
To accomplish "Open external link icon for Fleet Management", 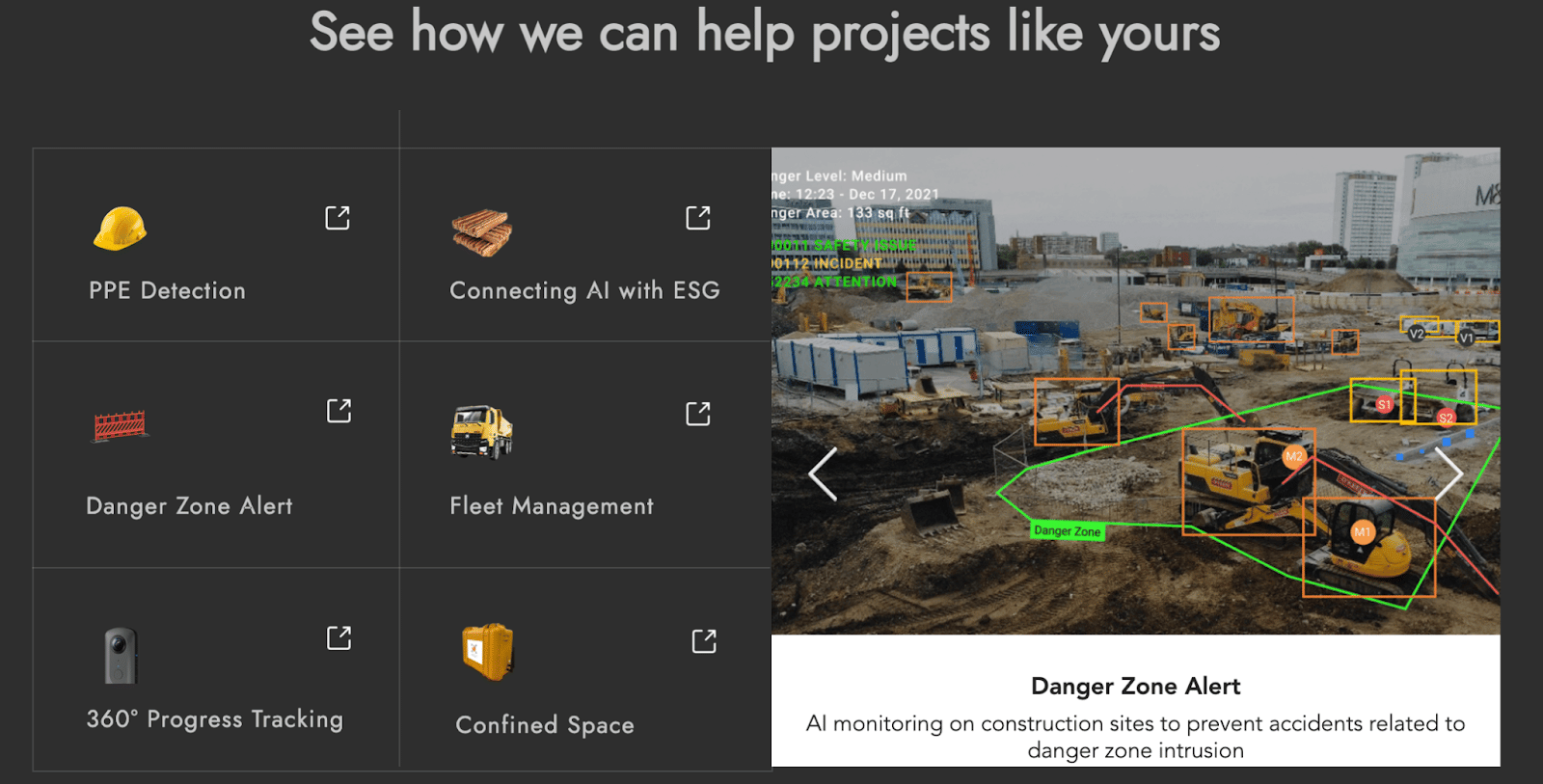I will click(x=698, y=414).
